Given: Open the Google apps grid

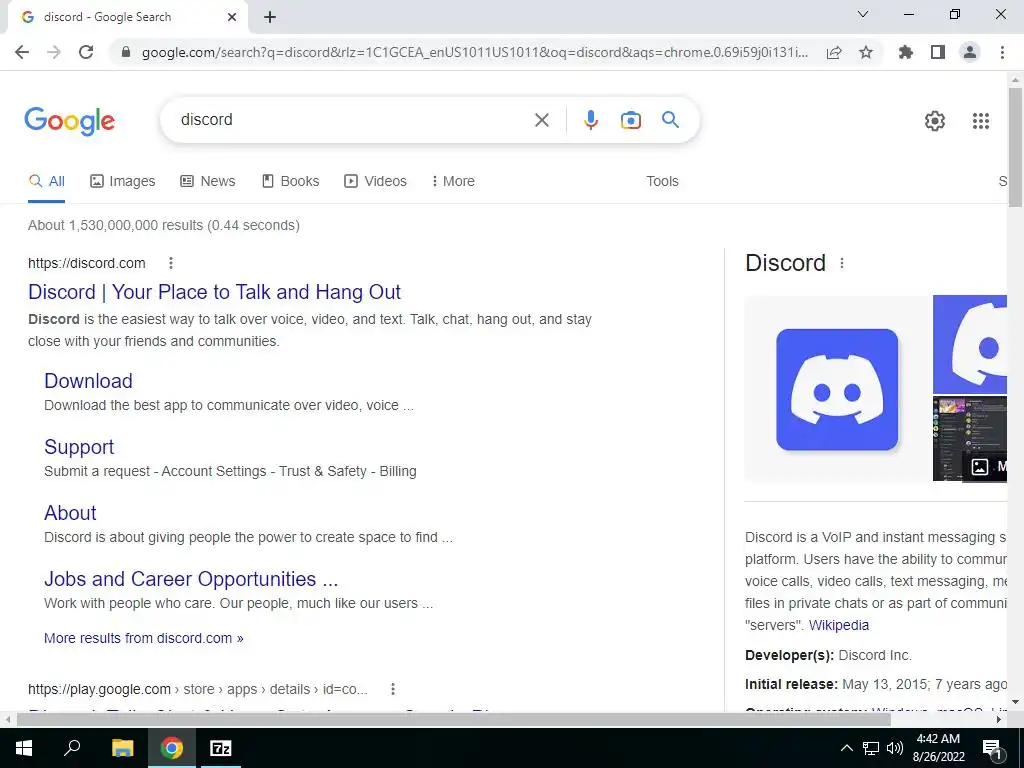Looking at the screenshot, I should [981, 121].
